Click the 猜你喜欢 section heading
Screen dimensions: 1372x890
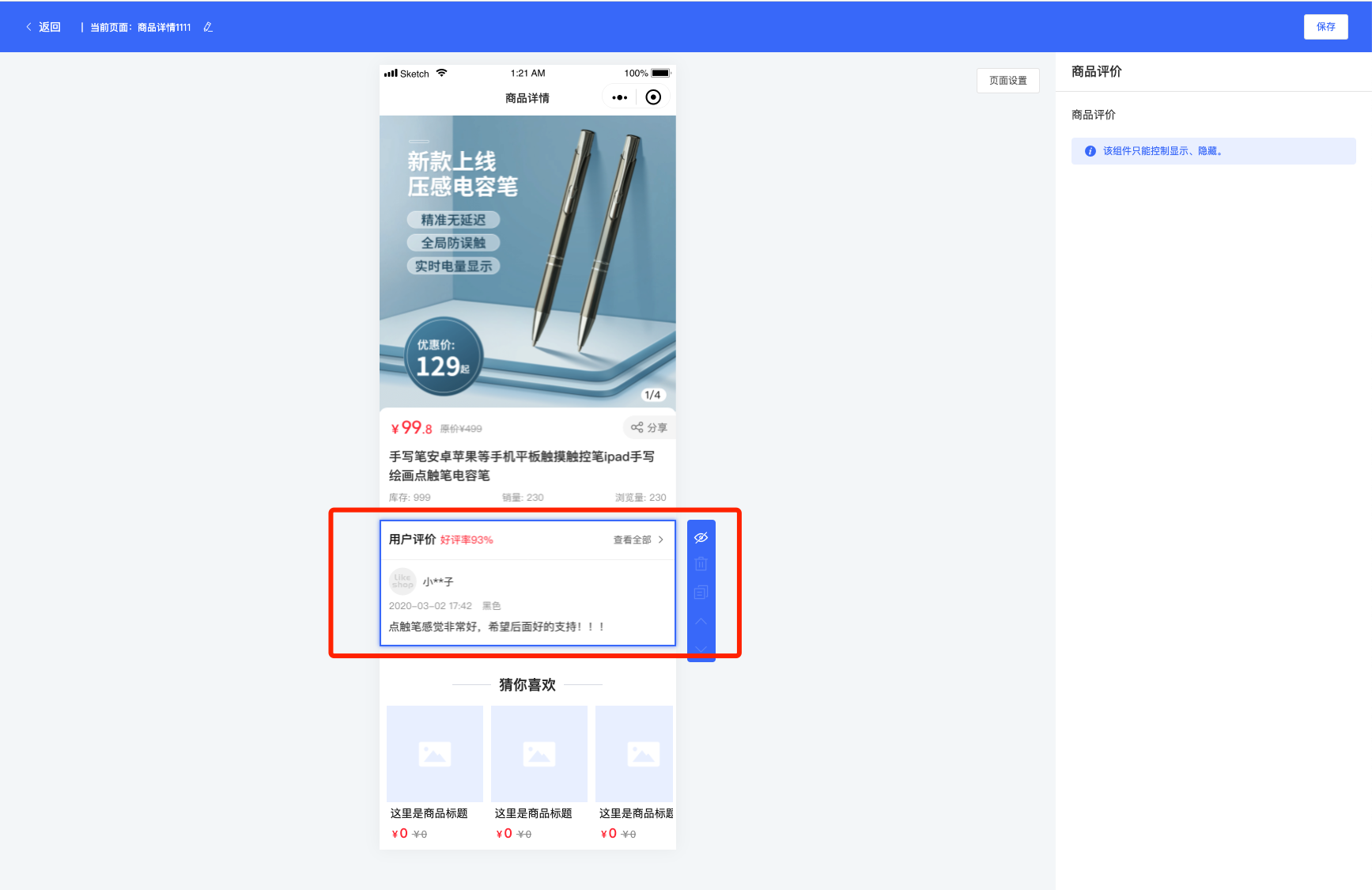pyautogui.click(x=527, y=684)
